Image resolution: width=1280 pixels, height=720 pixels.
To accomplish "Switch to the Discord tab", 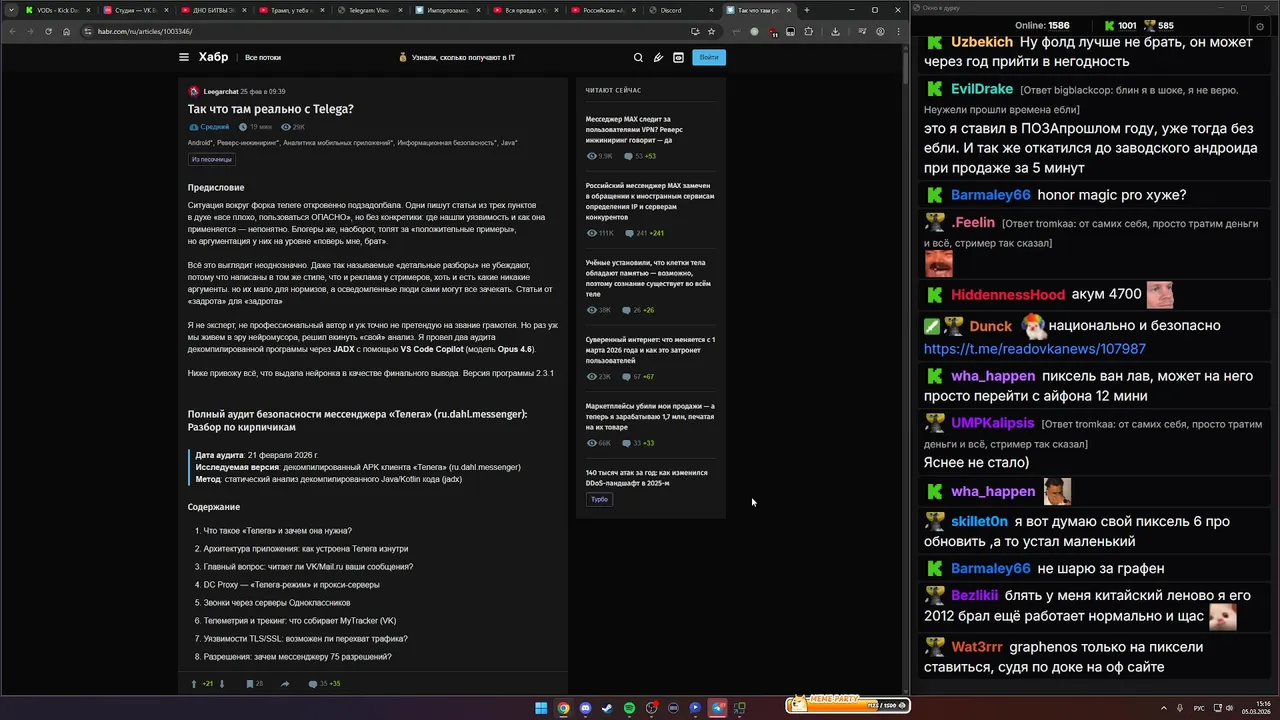I will point(682,10).
